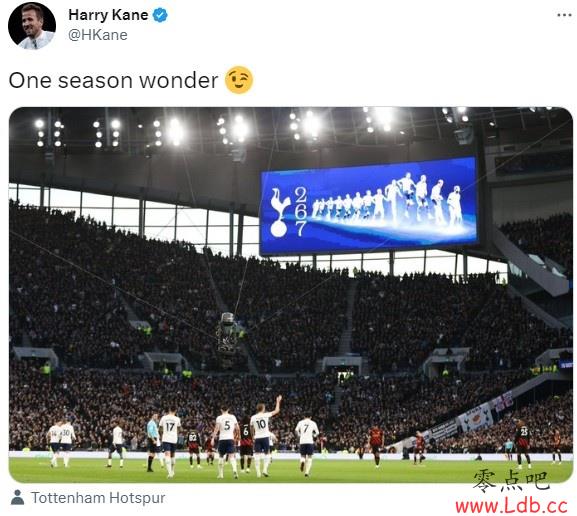Click the player wearing number 17
577x516 pixels.
click(170, 442)
